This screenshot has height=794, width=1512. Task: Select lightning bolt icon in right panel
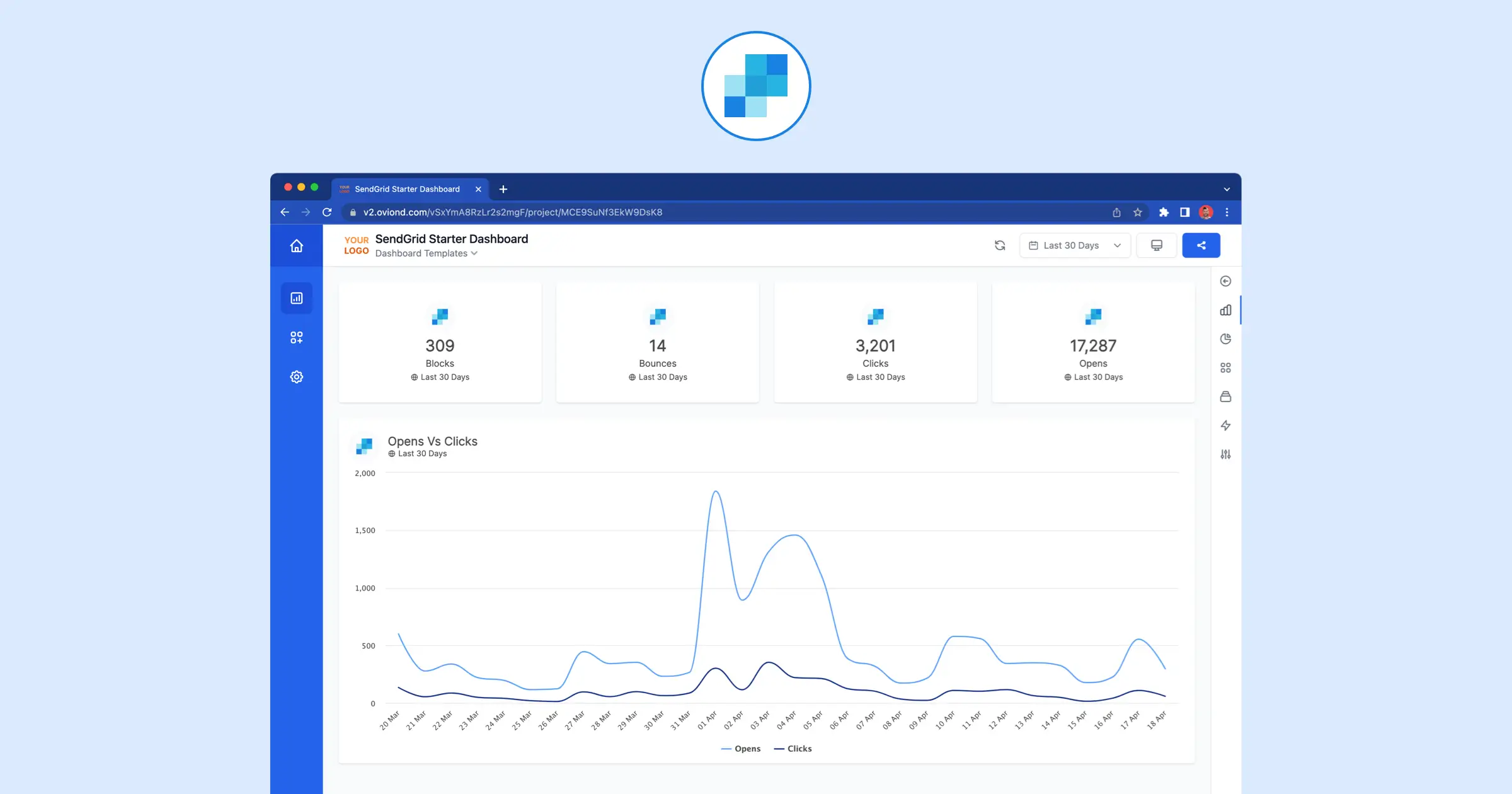point(1225,425)
